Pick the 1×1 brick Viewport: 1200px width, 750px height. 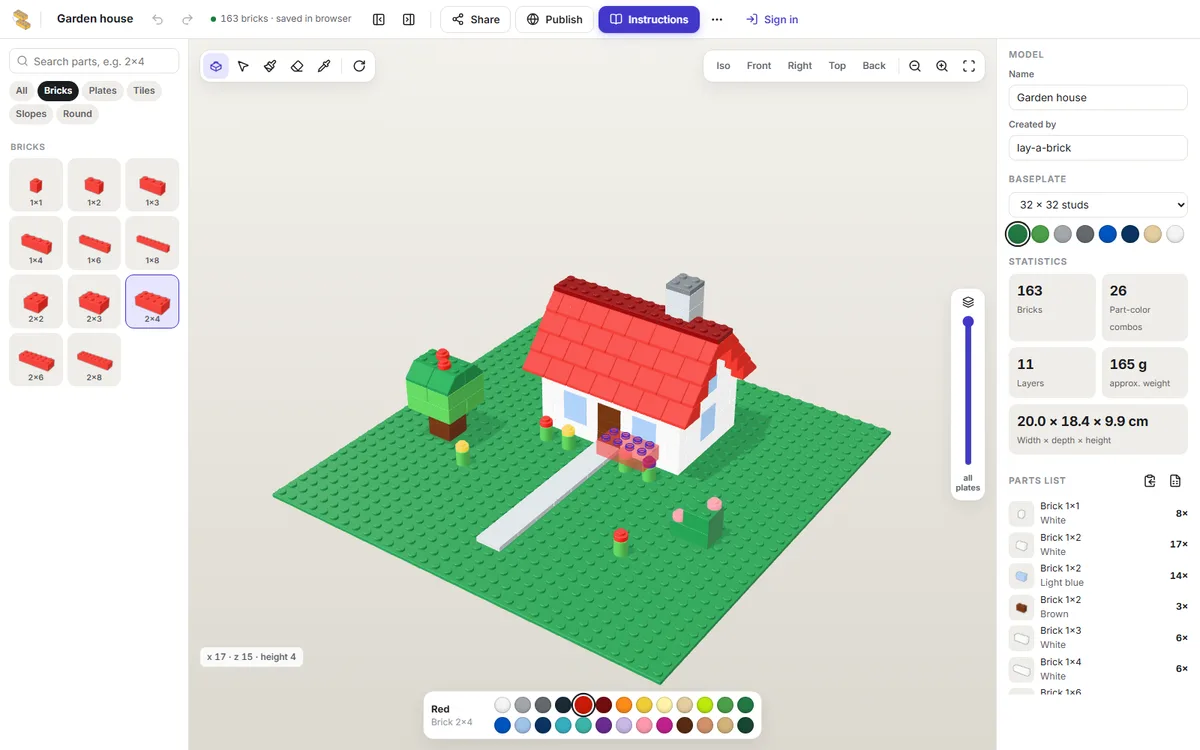(x=36, y=185)
